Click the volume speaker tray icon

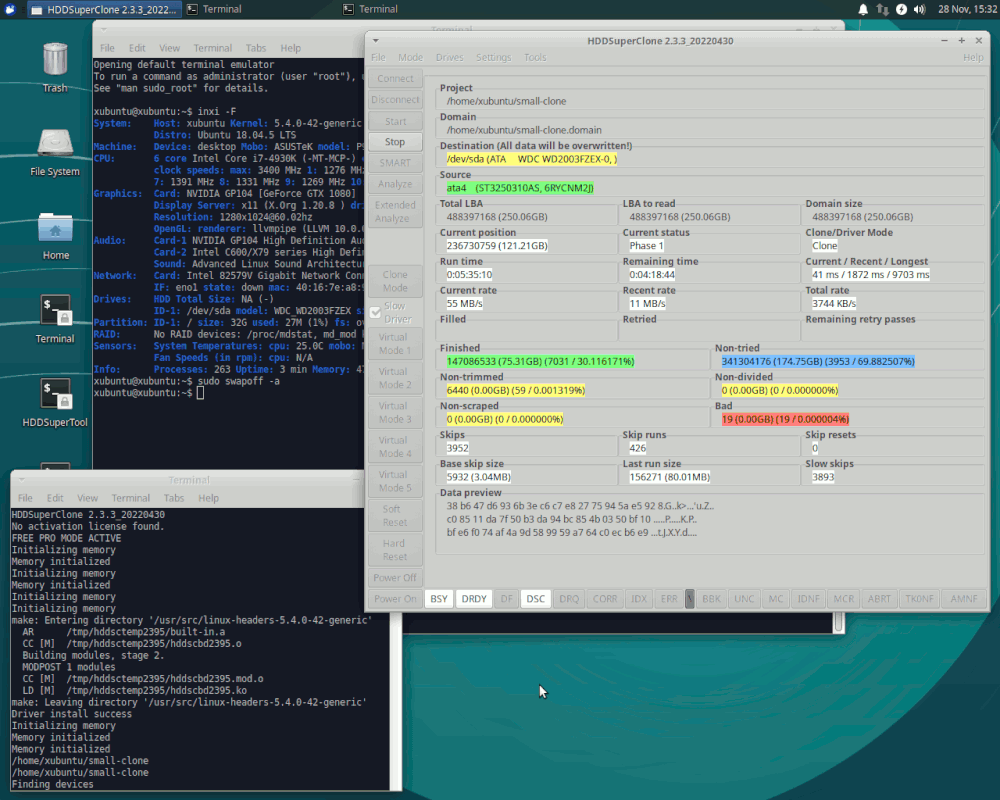pos(920,9)
